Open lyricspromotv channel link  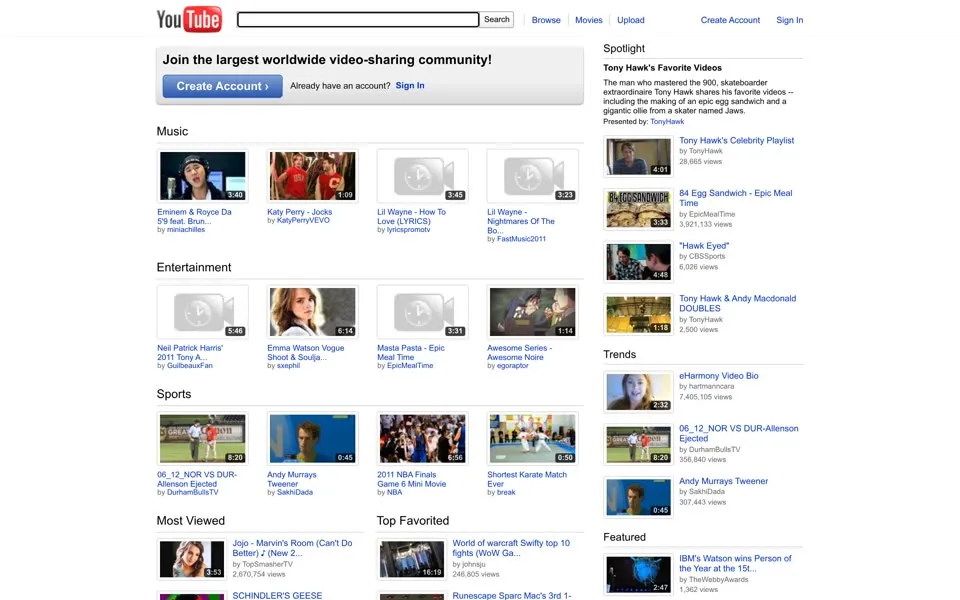(x=408, y=230)
